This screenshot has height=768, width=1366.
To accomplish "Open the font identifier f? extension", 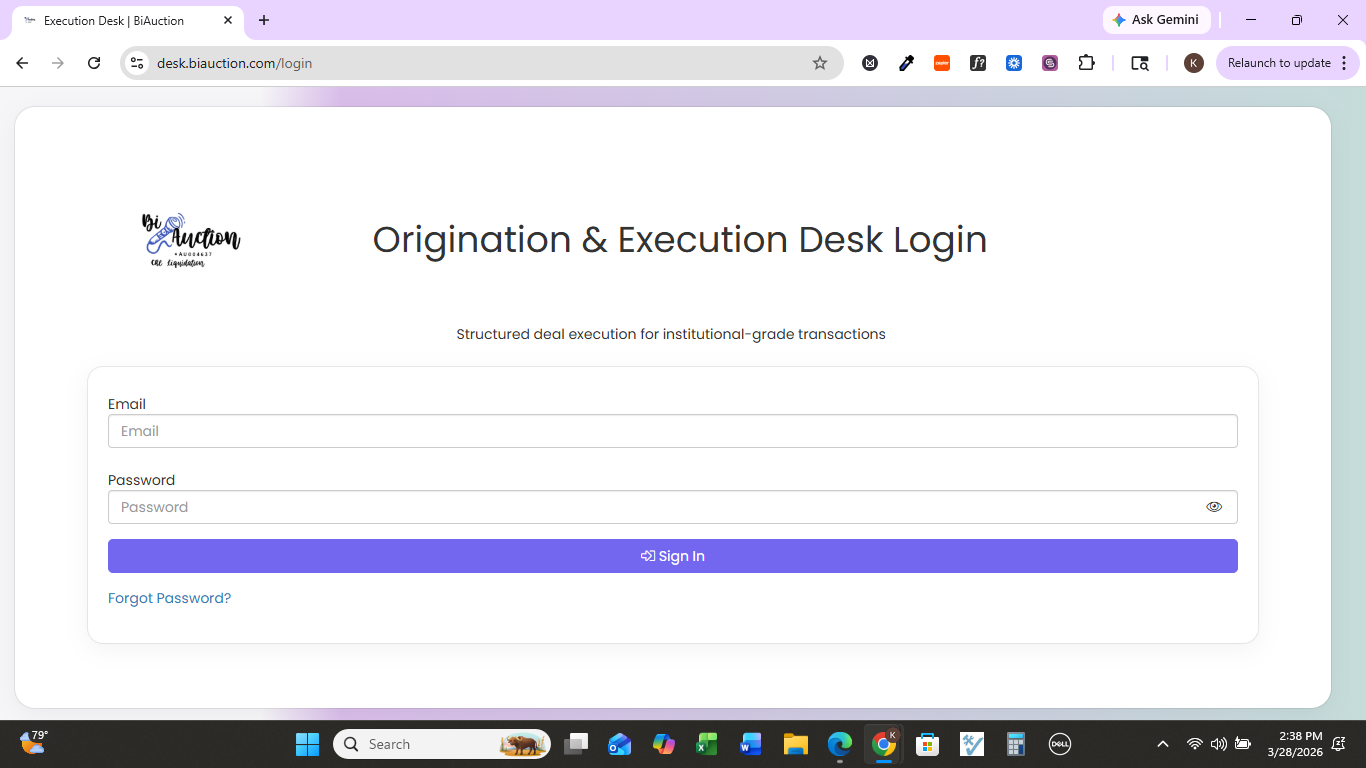I will [x=978, y=63].
